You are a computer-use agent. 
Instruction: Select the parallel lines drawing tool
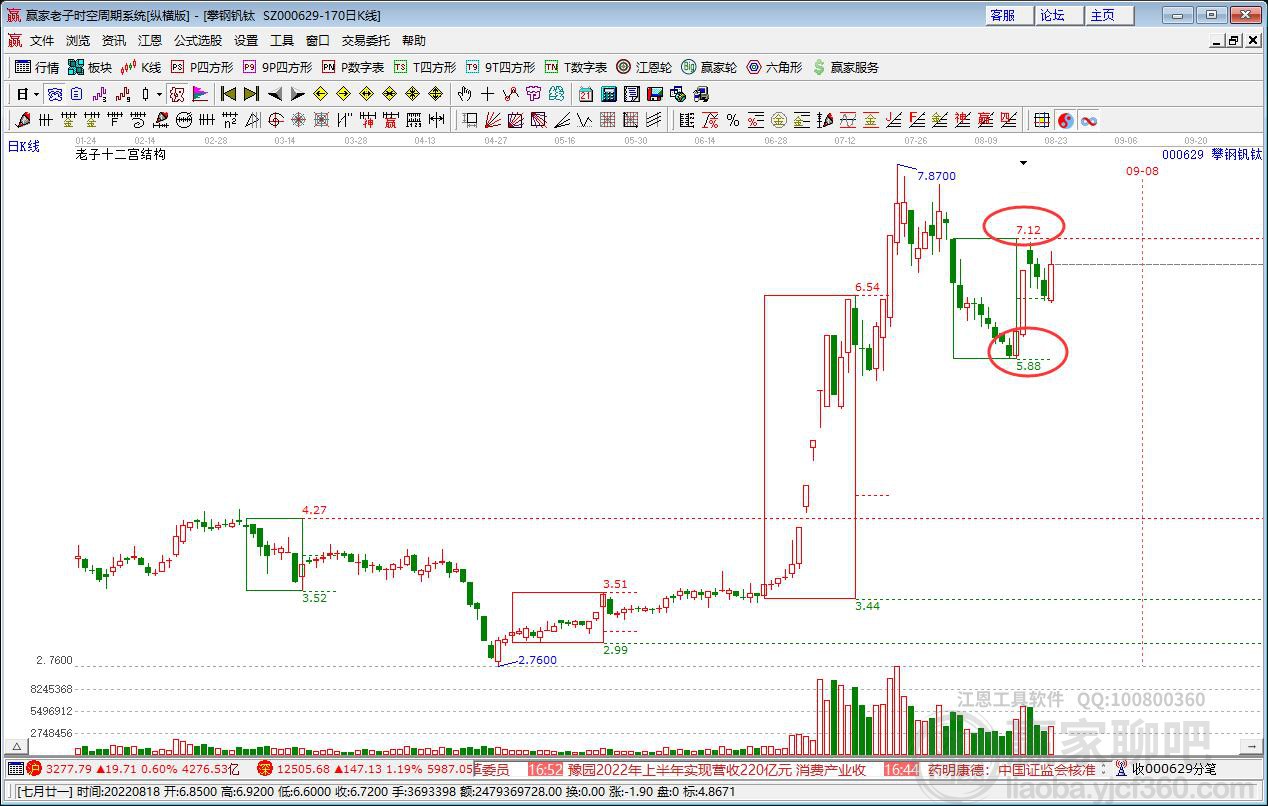pyautogui.click(x=654, y=120)
